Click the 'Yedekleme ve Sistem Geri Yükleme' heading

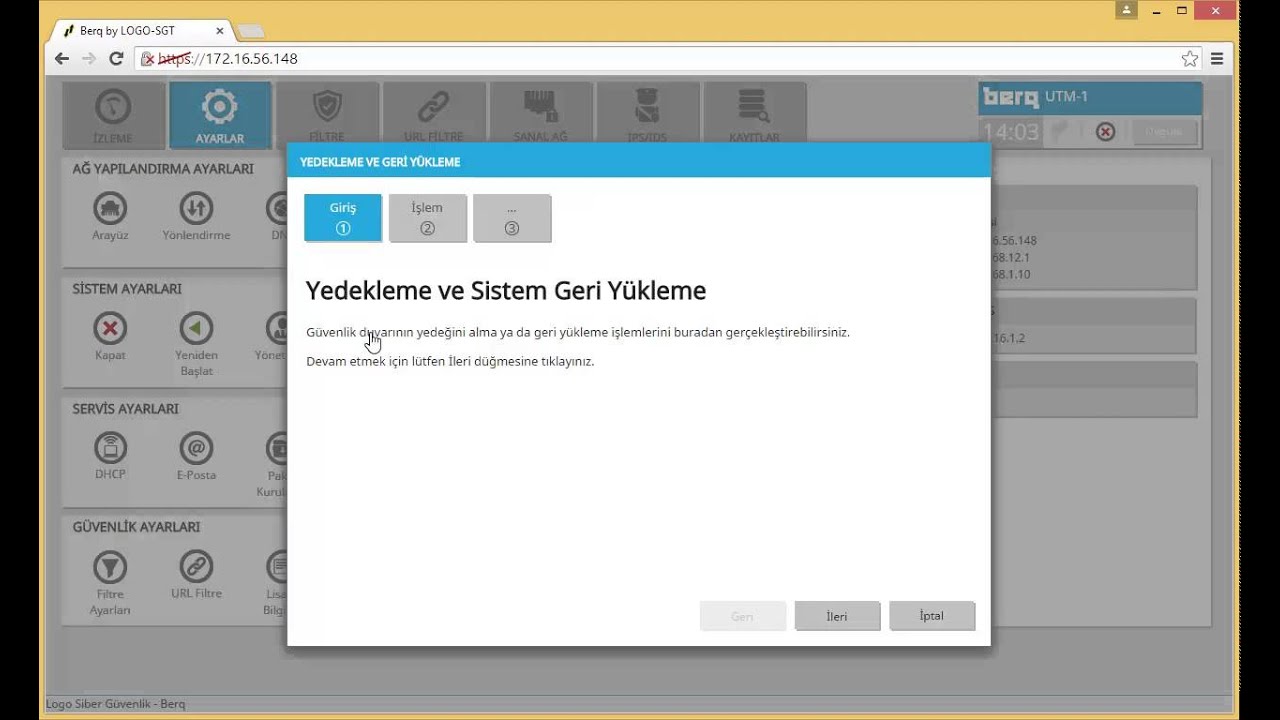click(506, 291)
